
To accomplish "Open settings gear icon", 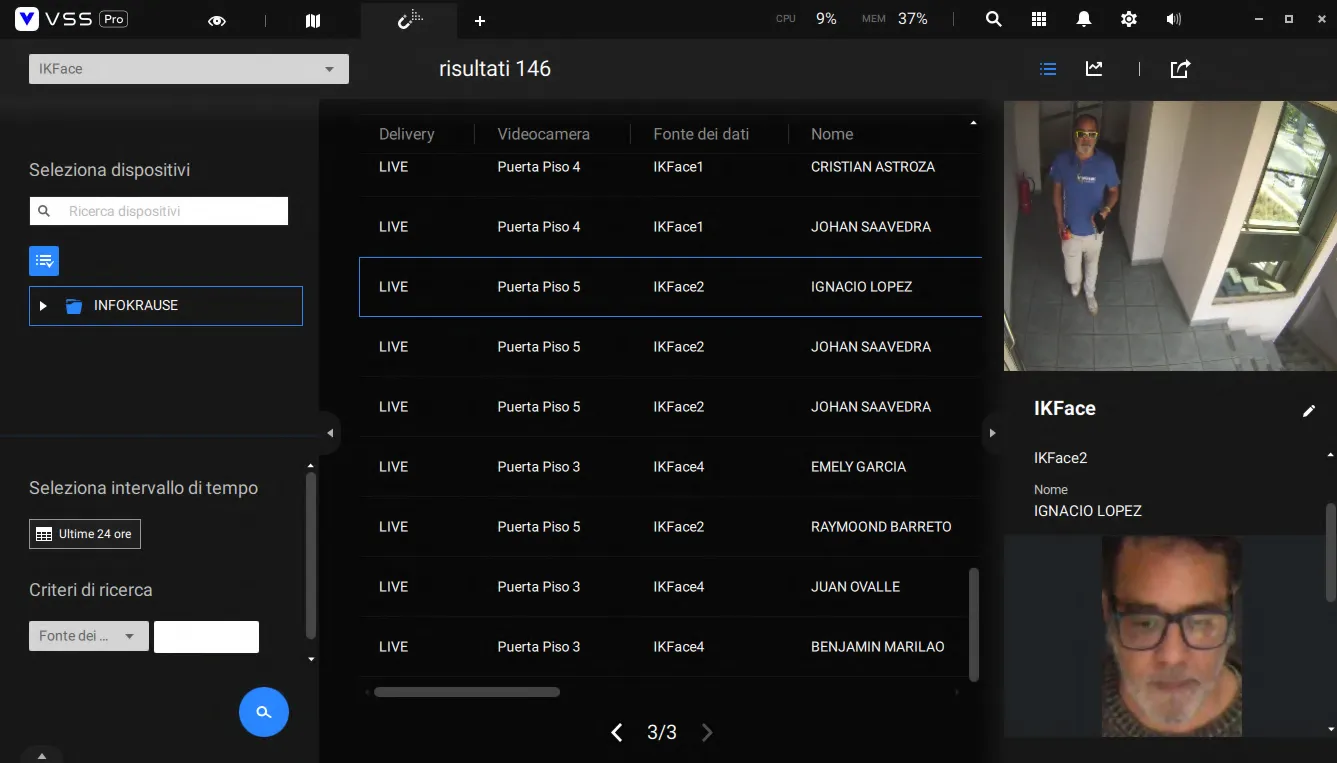I will coord(1129,19).
